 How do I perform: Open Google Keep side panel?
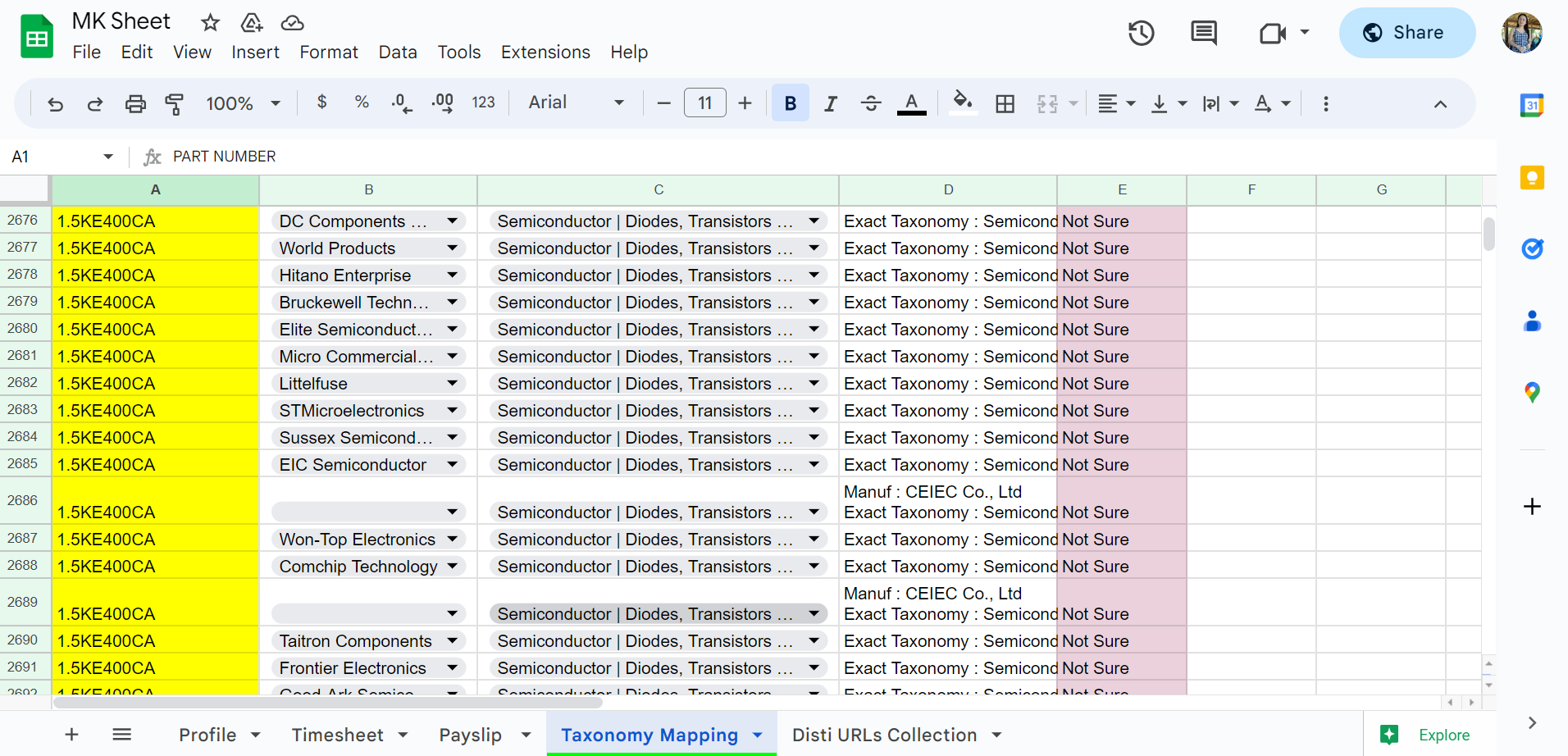click(x=1532, y=177)
